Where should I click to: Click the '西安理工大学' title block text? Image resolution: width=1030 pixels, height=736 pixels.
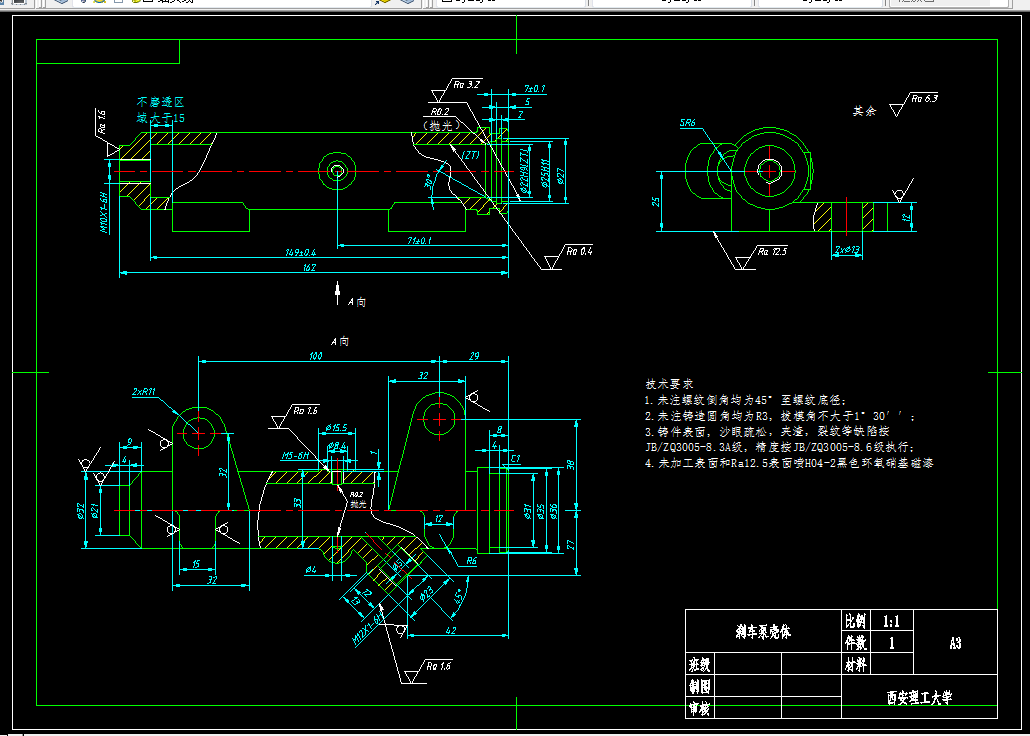[x=919, y=698]
